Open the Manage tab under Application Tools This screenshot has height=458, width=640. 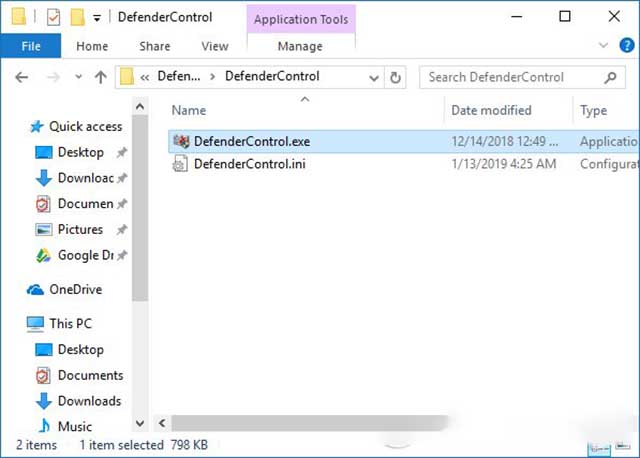pos(300,46)
